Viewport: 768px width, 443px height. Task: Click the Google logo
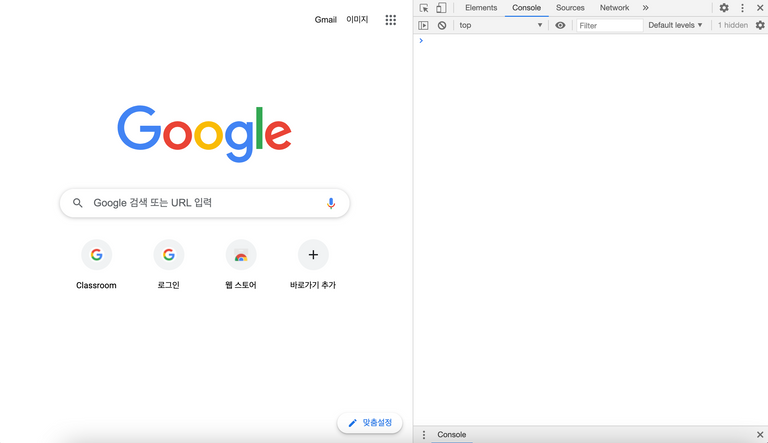[204, 133]
